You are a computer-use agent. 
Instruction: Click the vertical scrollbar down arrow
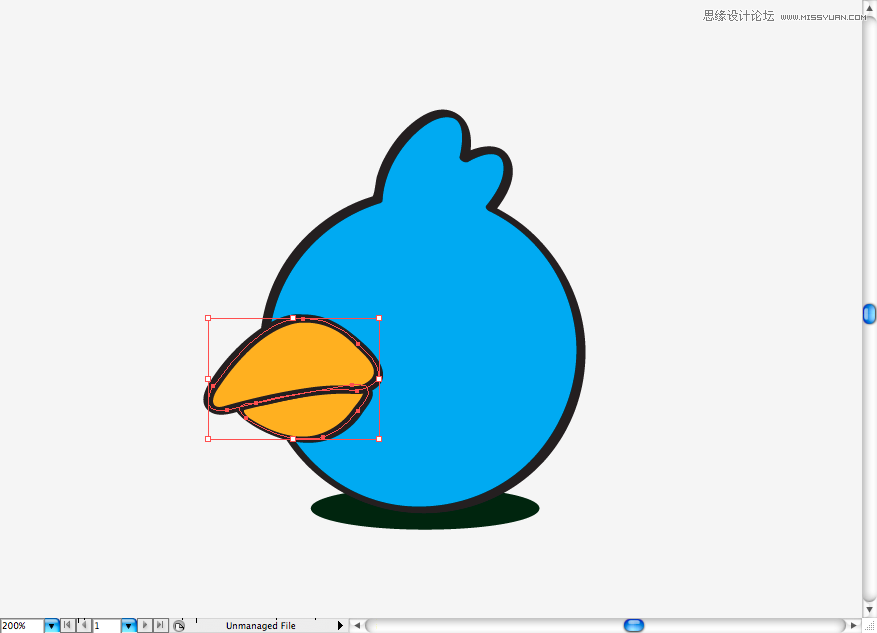869,609
